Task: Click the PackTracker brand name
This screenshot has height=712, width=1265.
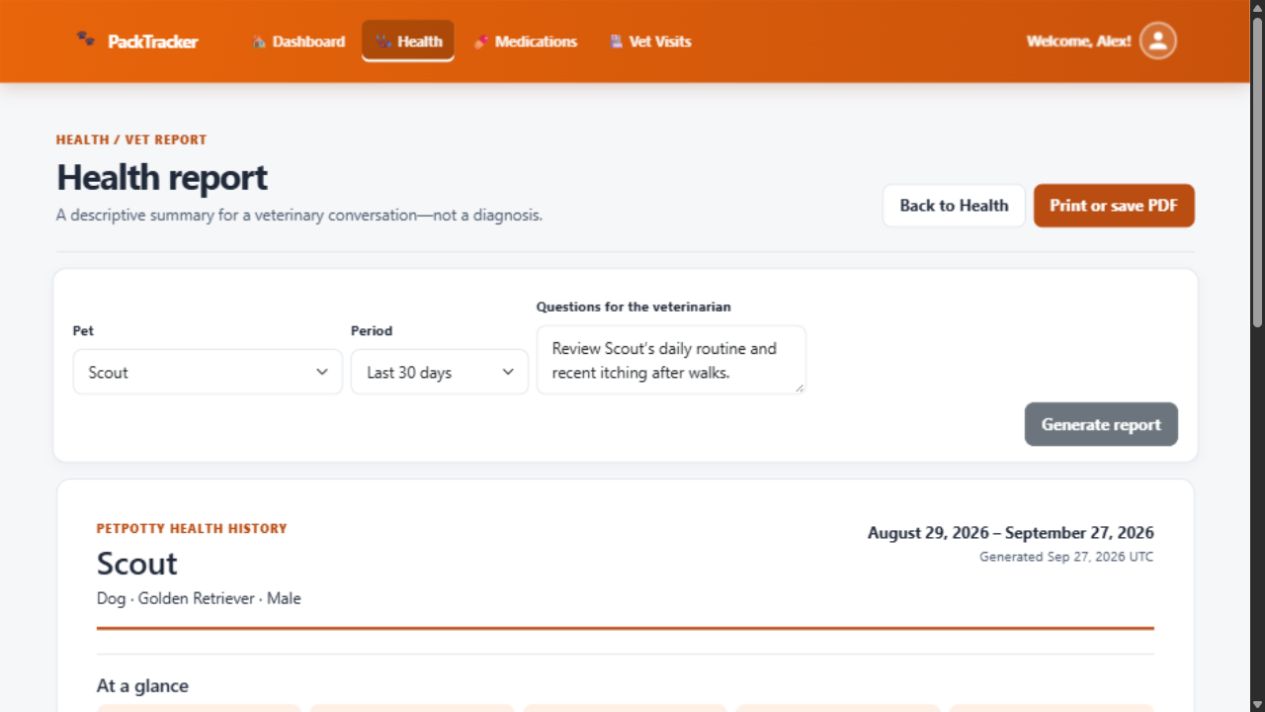Action: (x=153, y=42)
